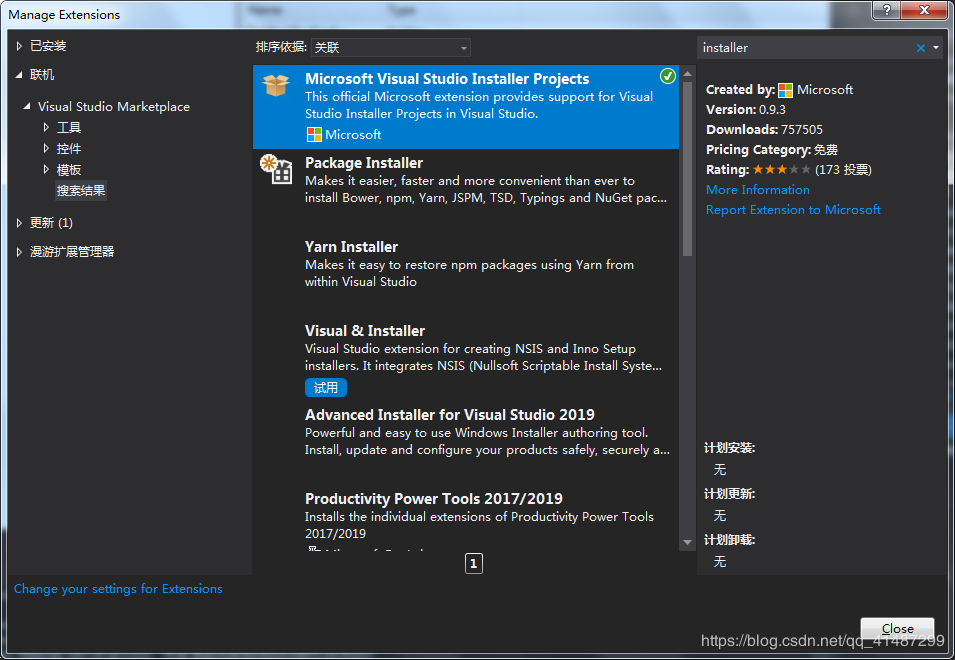Select Advanced Installer for Visual Studio 2019
This screenshot has height=660, width=955.
click(x=466, y=443)
